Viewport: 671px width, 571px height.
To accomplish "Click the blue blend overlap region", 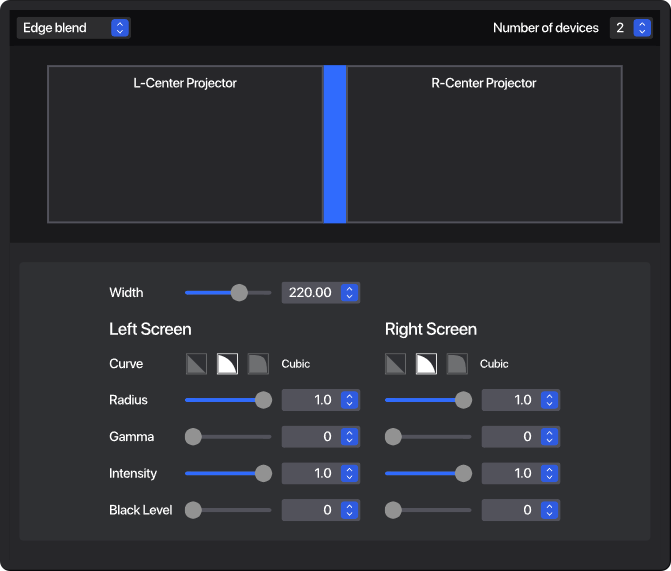I will tap(335, 144).
